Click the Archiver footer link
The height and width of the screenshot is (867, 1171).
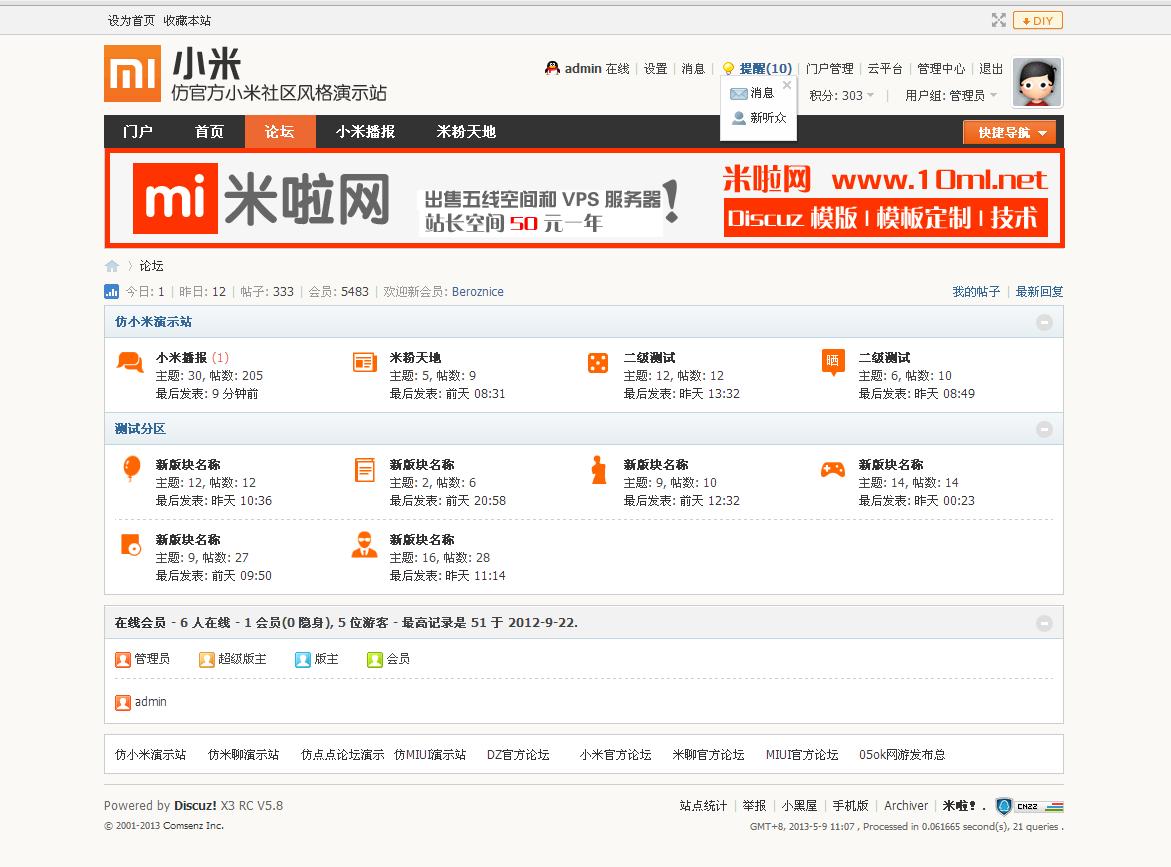click(906, 806)
